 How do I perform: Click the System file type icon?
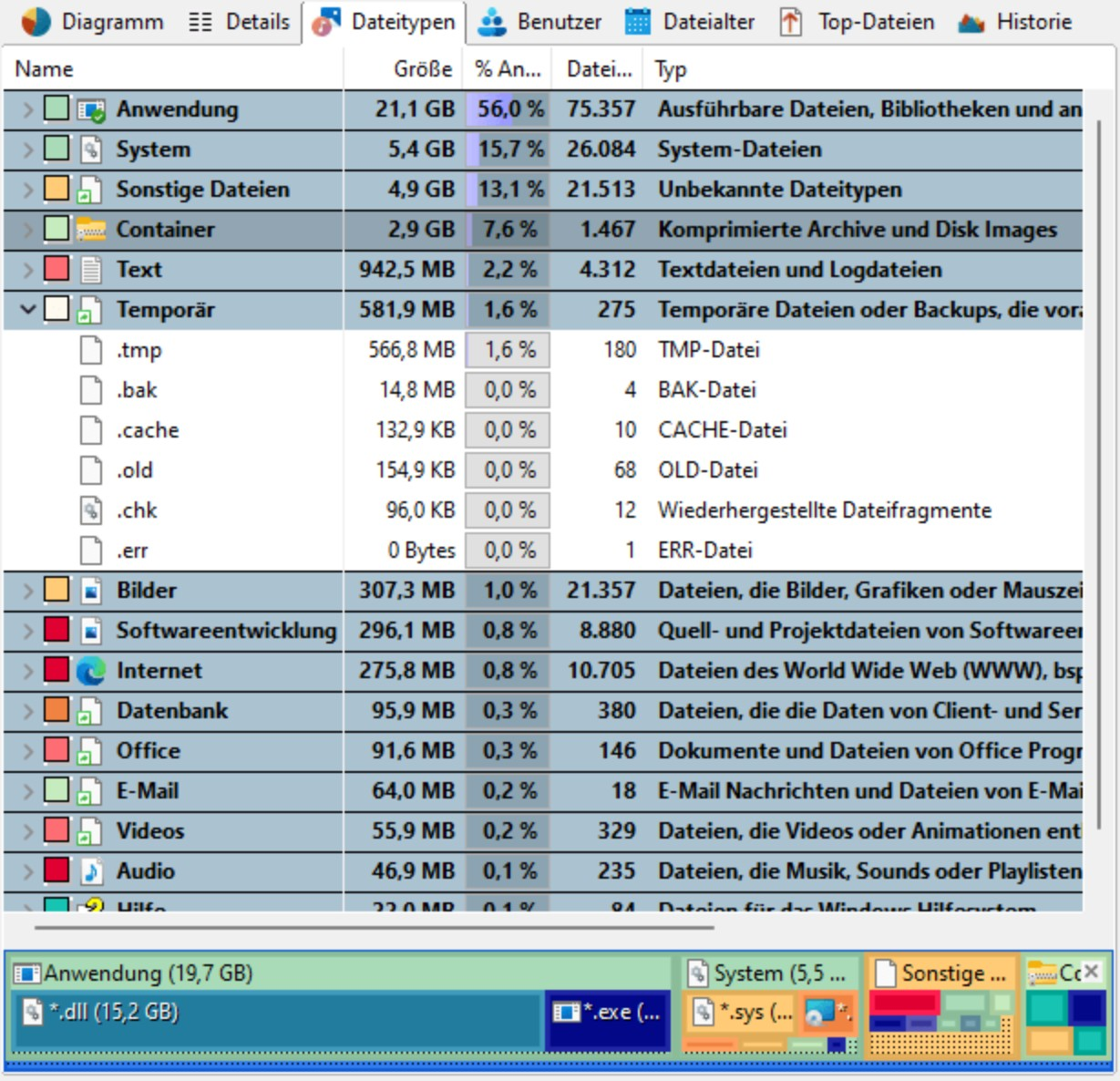click(91, 149)
